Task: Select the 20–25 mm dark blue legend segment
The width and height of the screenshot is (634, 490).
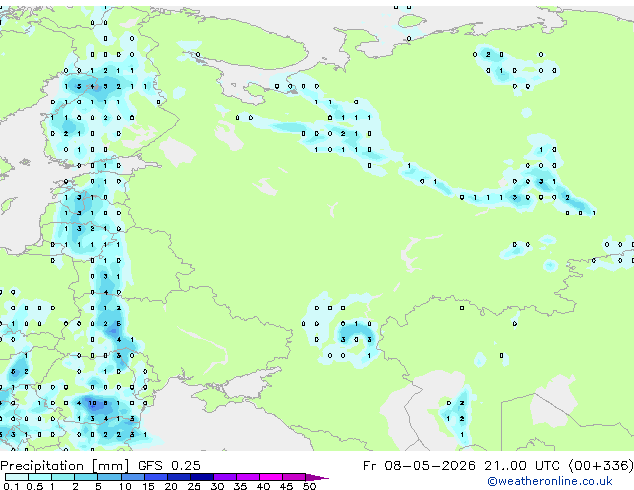Action: pos(179,477)
